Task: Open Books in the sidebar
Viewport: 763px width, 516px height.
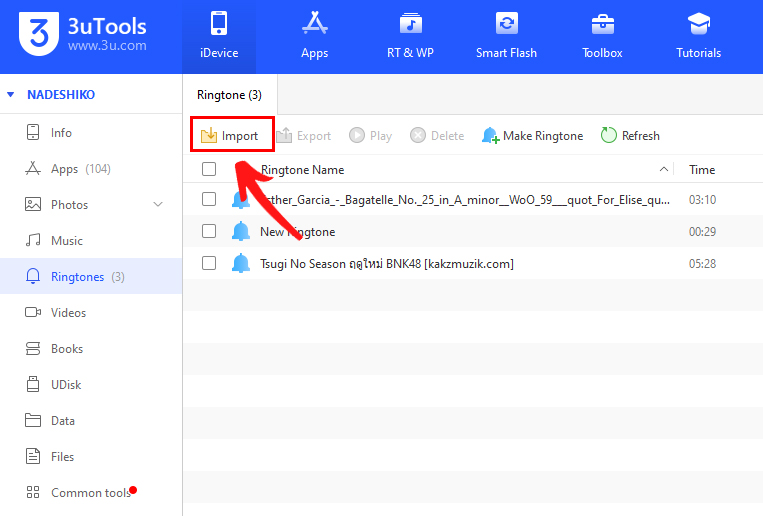Action: [91, 349]
